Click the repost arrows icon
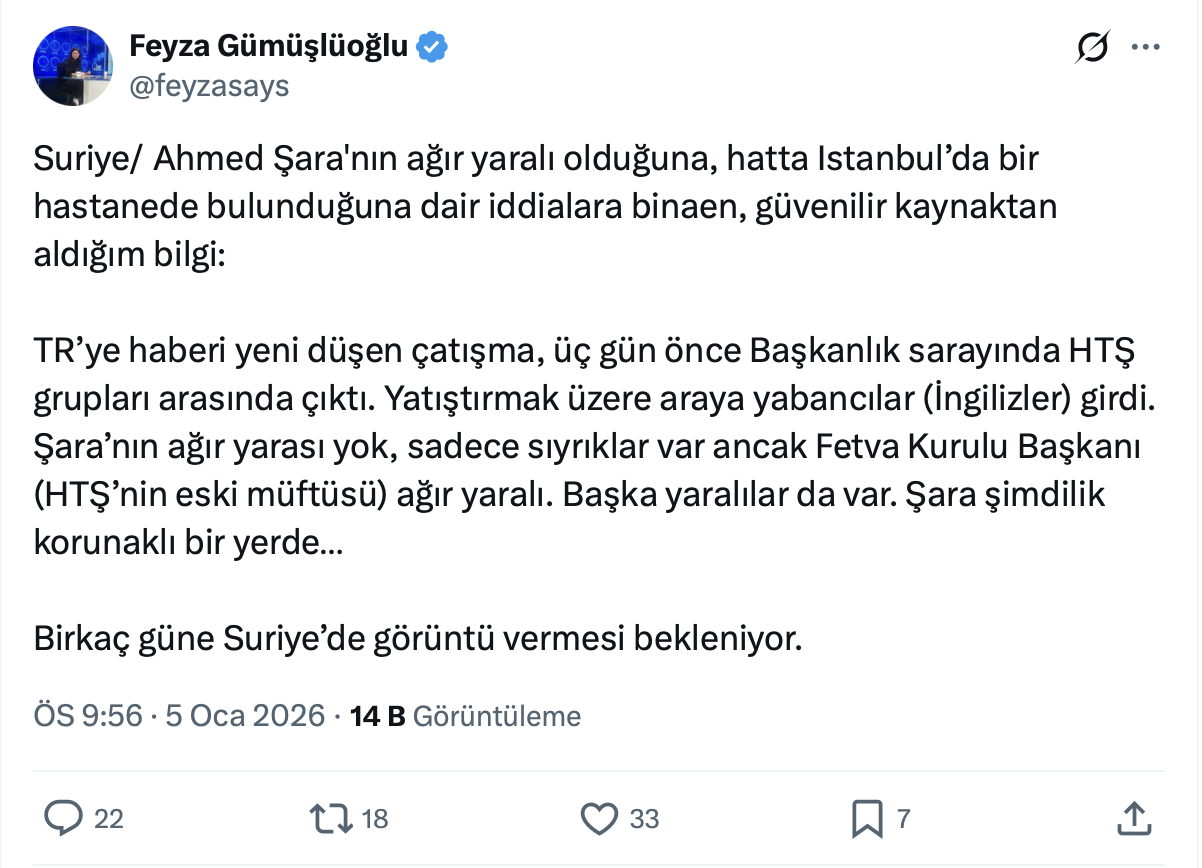 332,819
